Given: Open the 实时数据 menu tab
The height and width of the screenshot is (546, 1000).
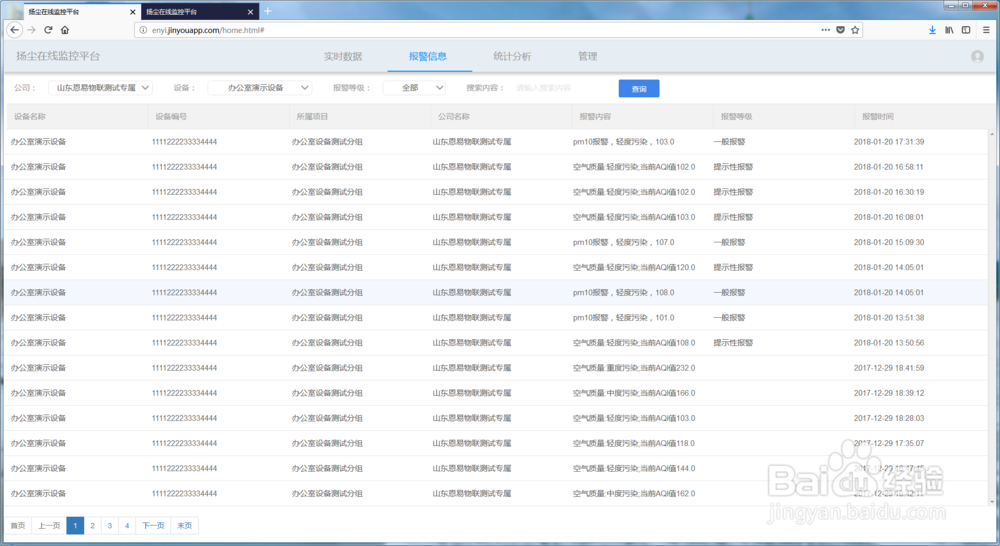Looking at the screenshot, I should coord(343,56).
